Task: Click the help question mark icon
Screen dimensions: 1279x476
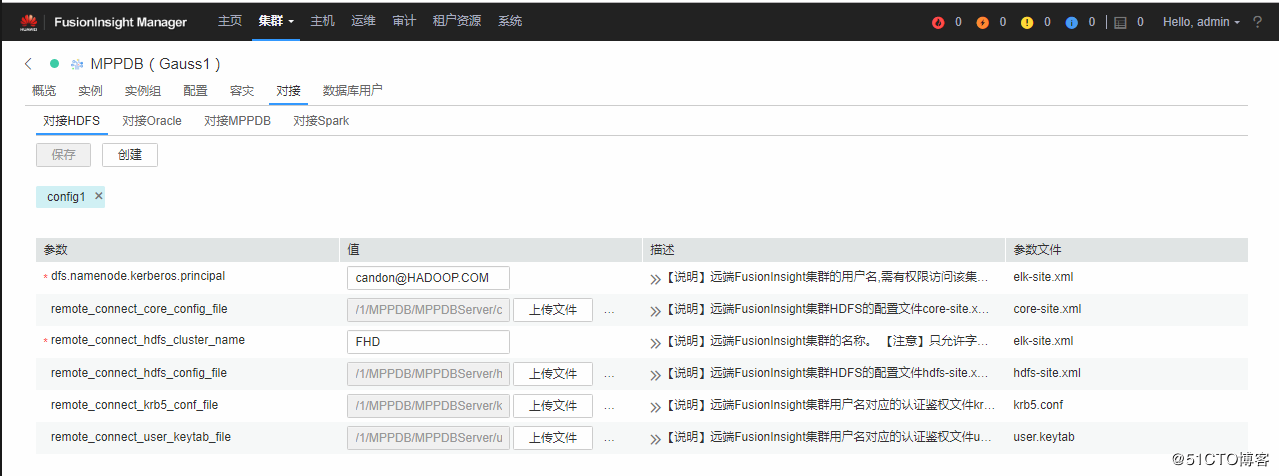Action: pos(1259,22)
